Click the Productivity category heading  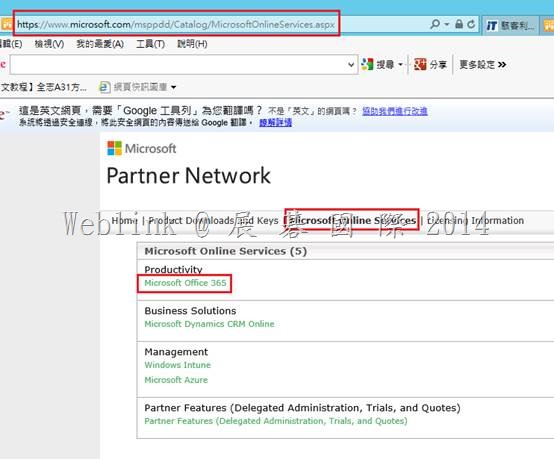pyautogui.click(x=173, y=269)
